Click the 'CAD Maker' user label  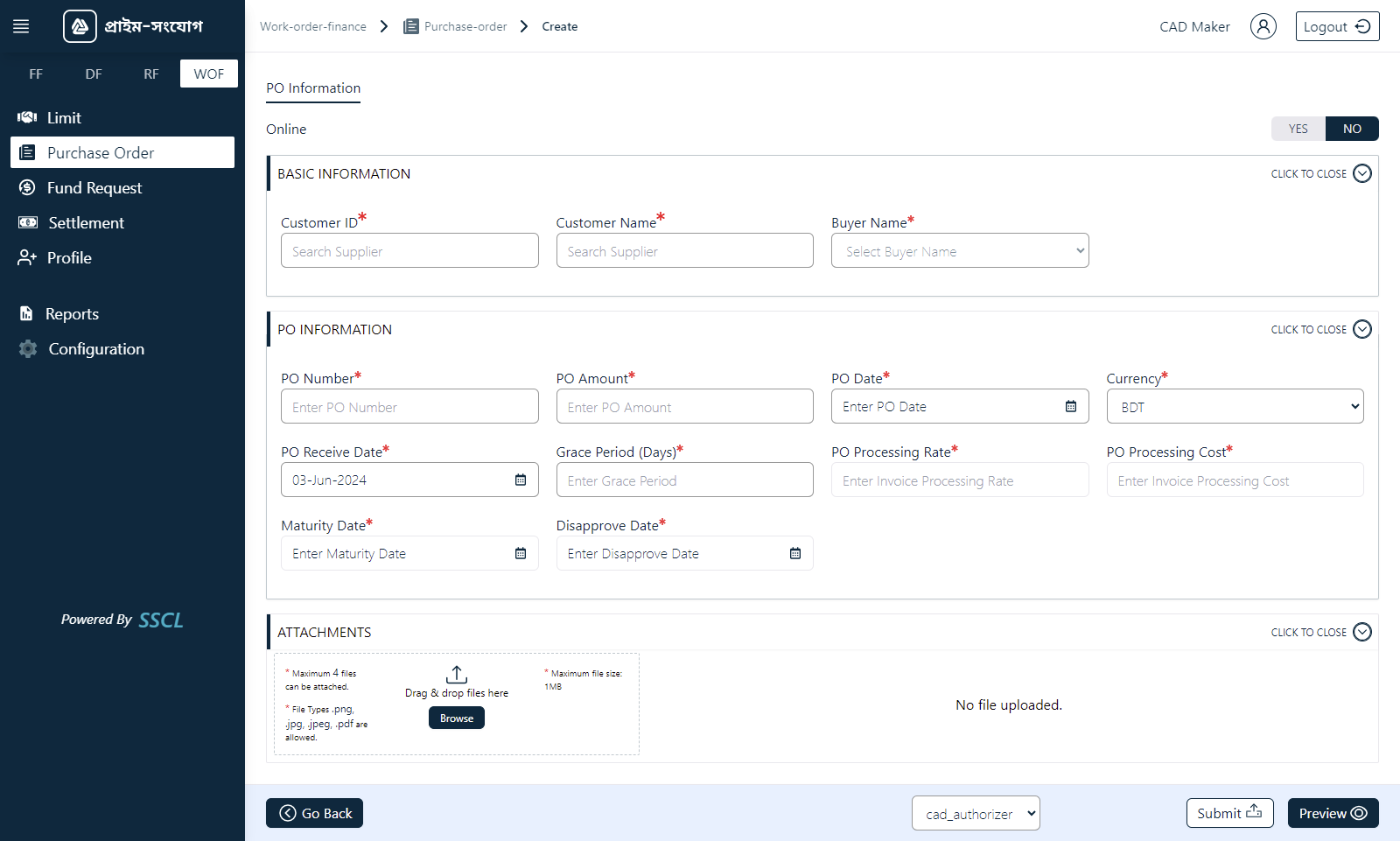tap(1194, 26)
